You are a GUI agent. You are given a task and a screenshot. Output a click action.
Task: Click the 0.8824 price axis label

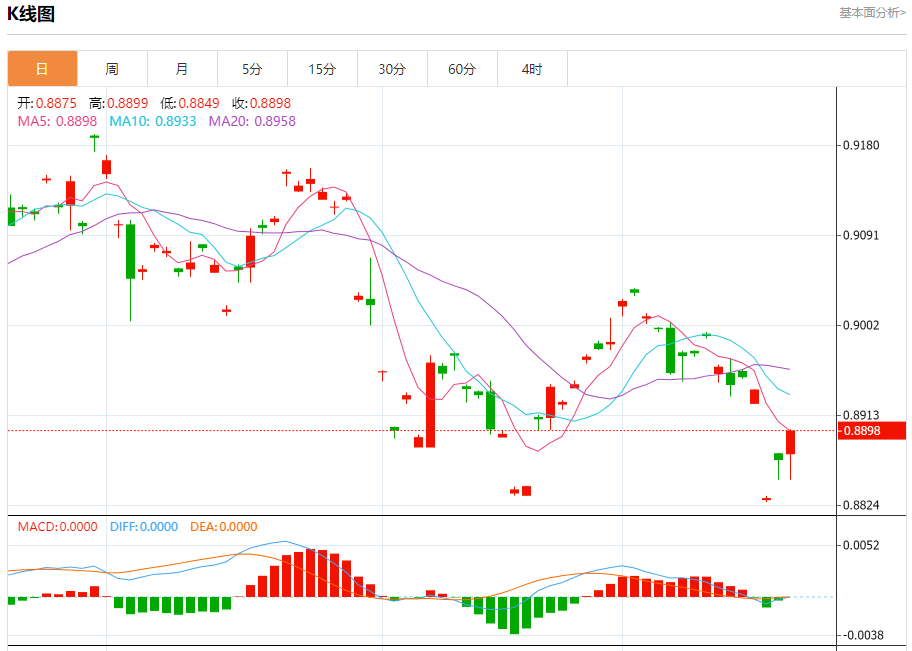pyautogui.click(x=861, y=505)
